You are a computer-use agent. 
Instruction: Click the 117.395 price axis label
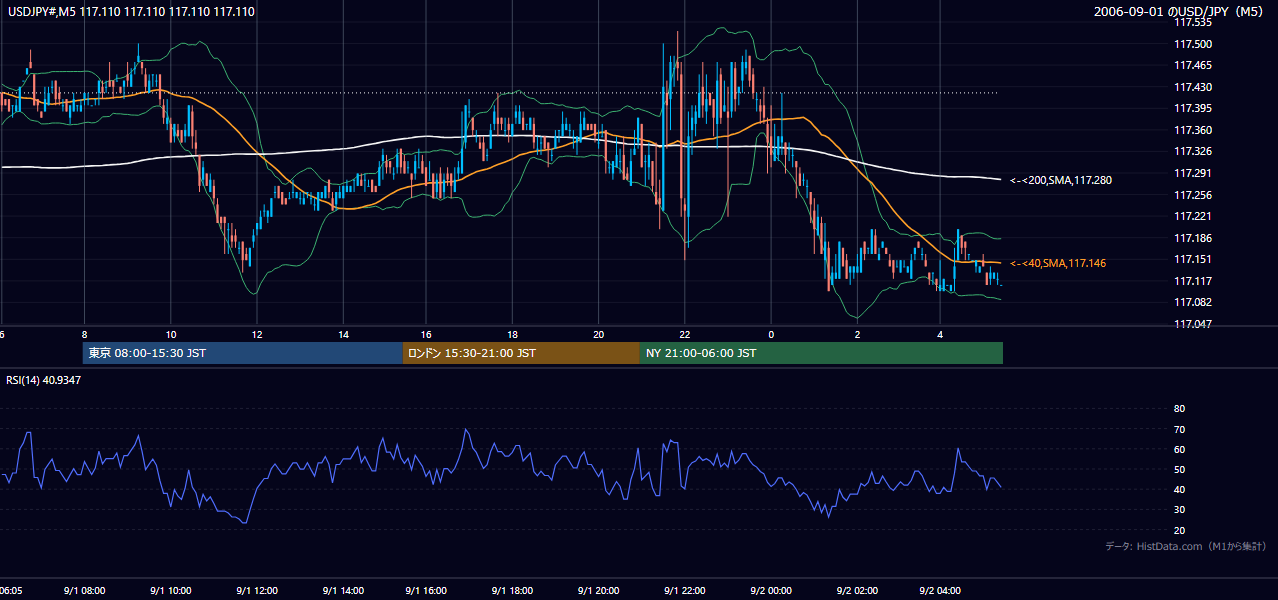click(1193, 109)
